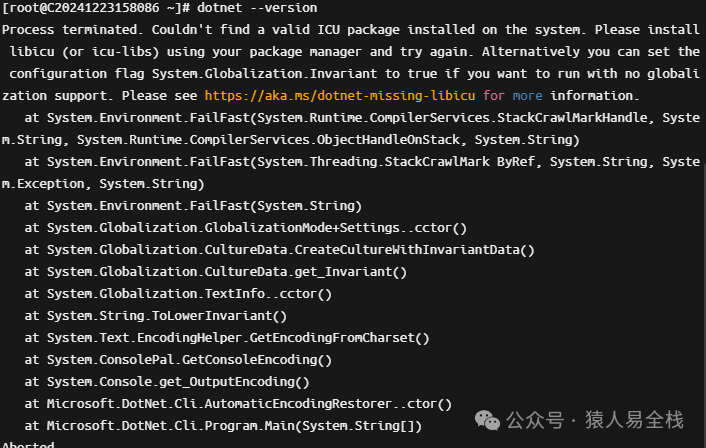Click the 'Program.Main(System.String[])' stack line
The width and height of the screenshot is (706, 448).
(234, 425)
